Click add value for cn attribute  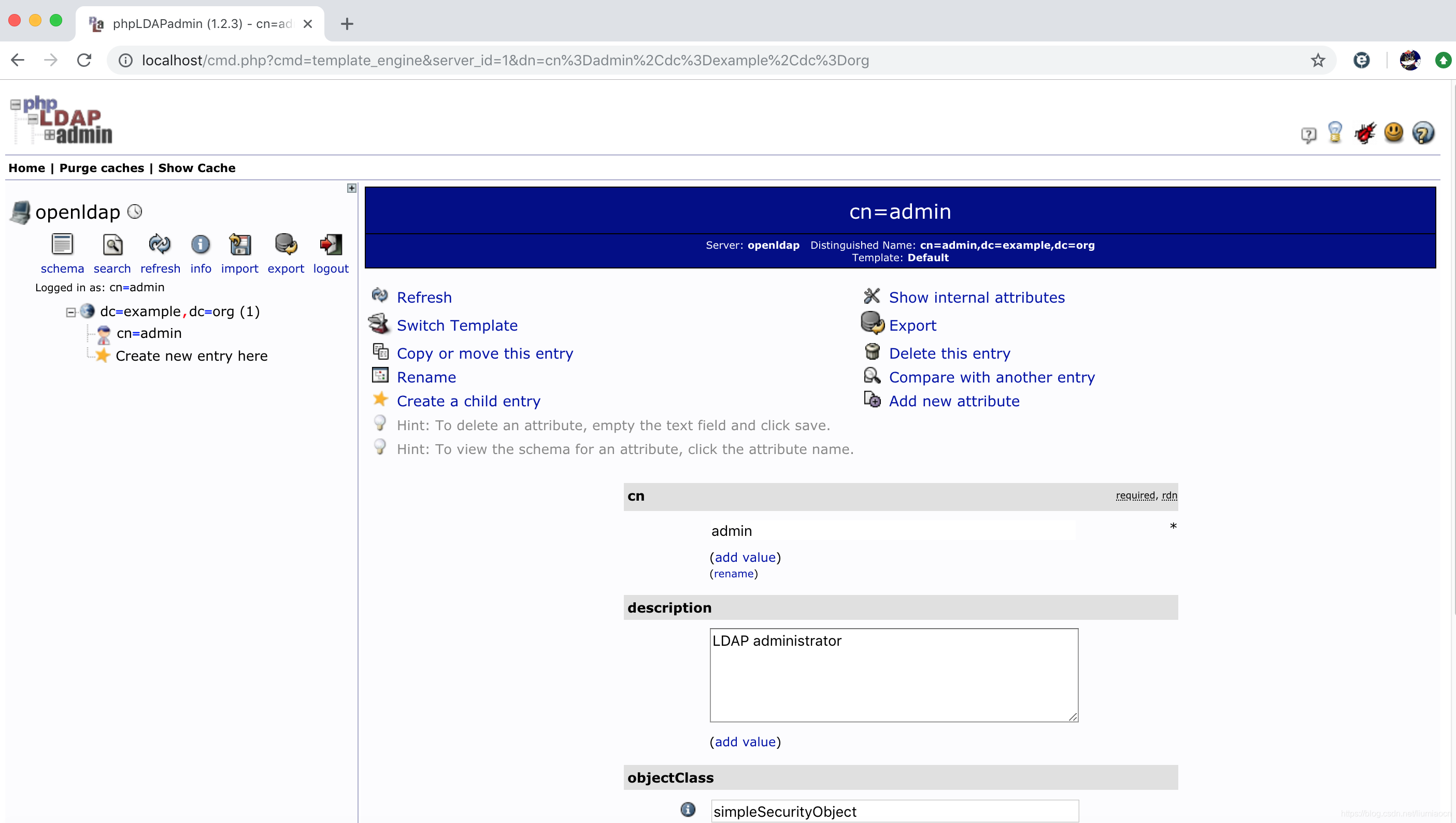coord(745,557)
